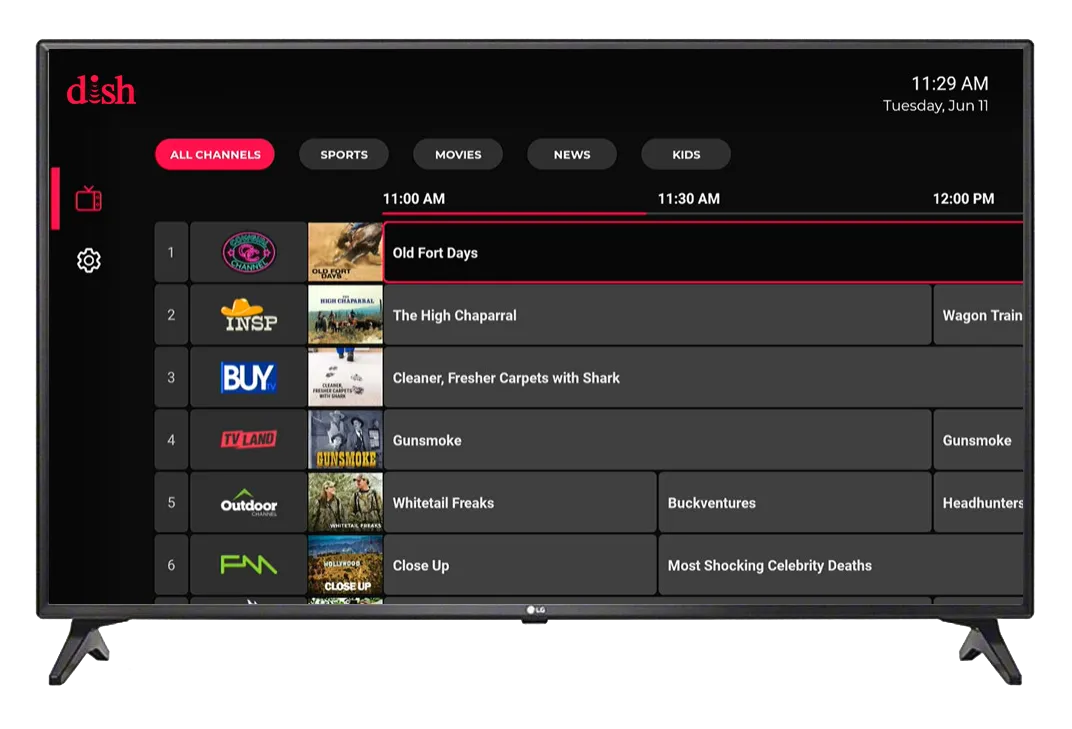
Task: Open the Old Fort Days thumbnail
Action: click(345, 252)
